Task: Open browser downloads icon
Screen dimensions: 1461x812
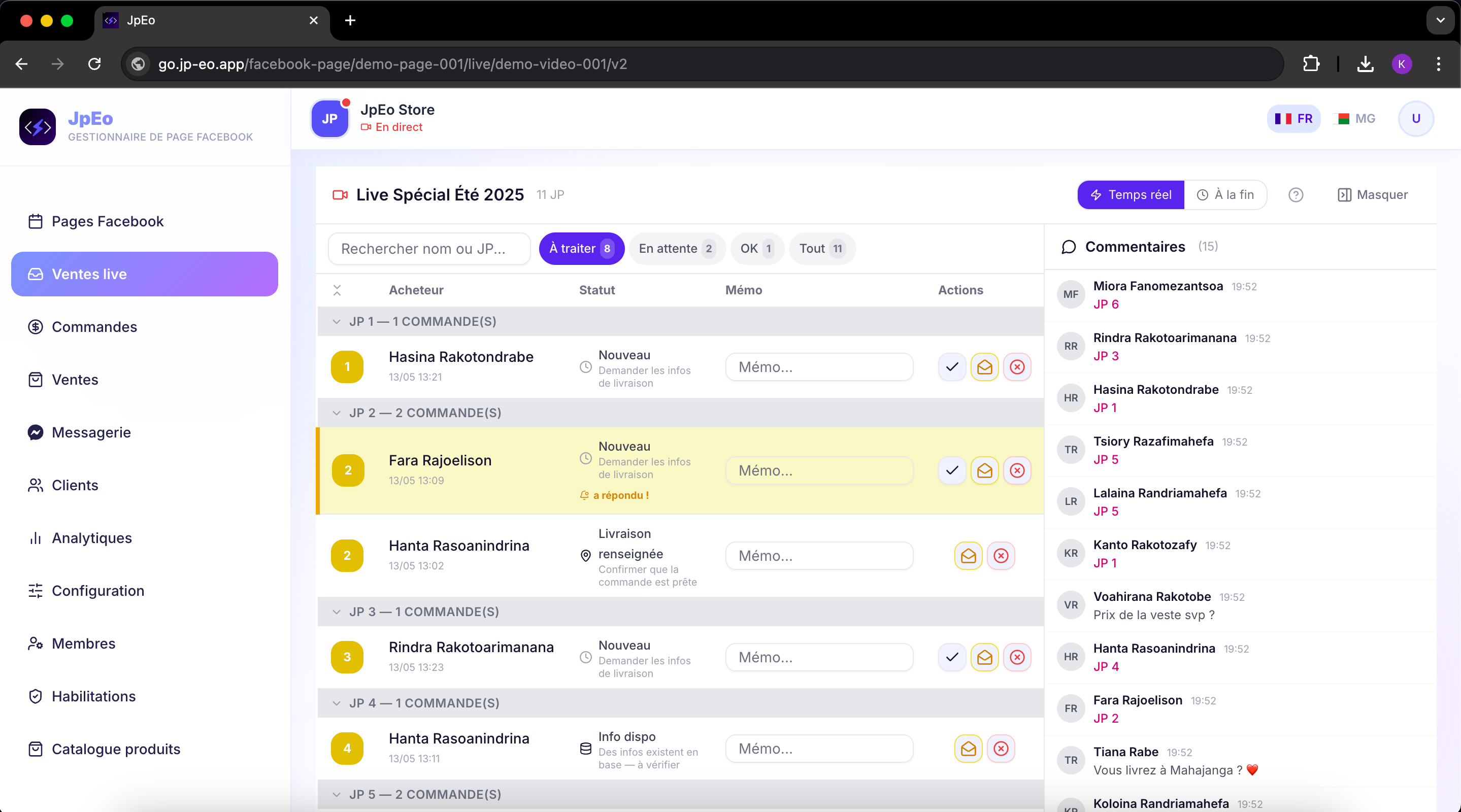Action: click(1365, 64)
